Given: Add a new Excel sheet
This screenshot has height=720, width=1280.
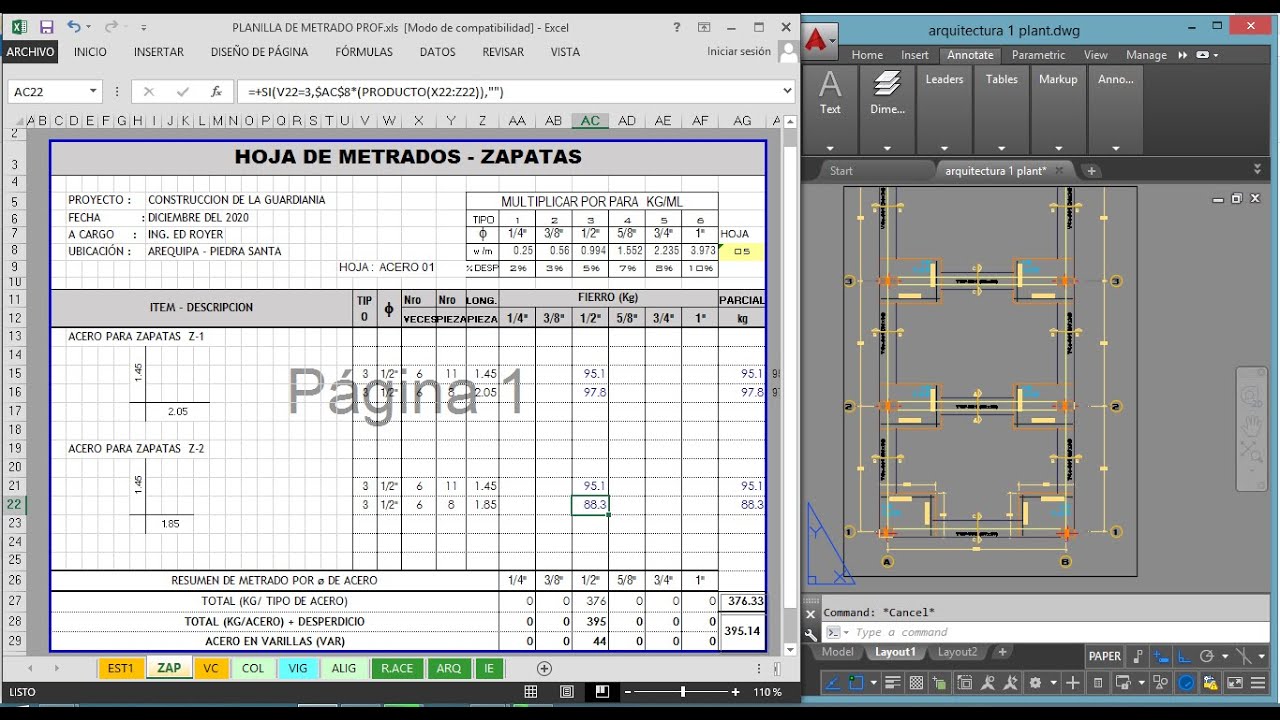Looking at the screenshot, I should [544, 668].
